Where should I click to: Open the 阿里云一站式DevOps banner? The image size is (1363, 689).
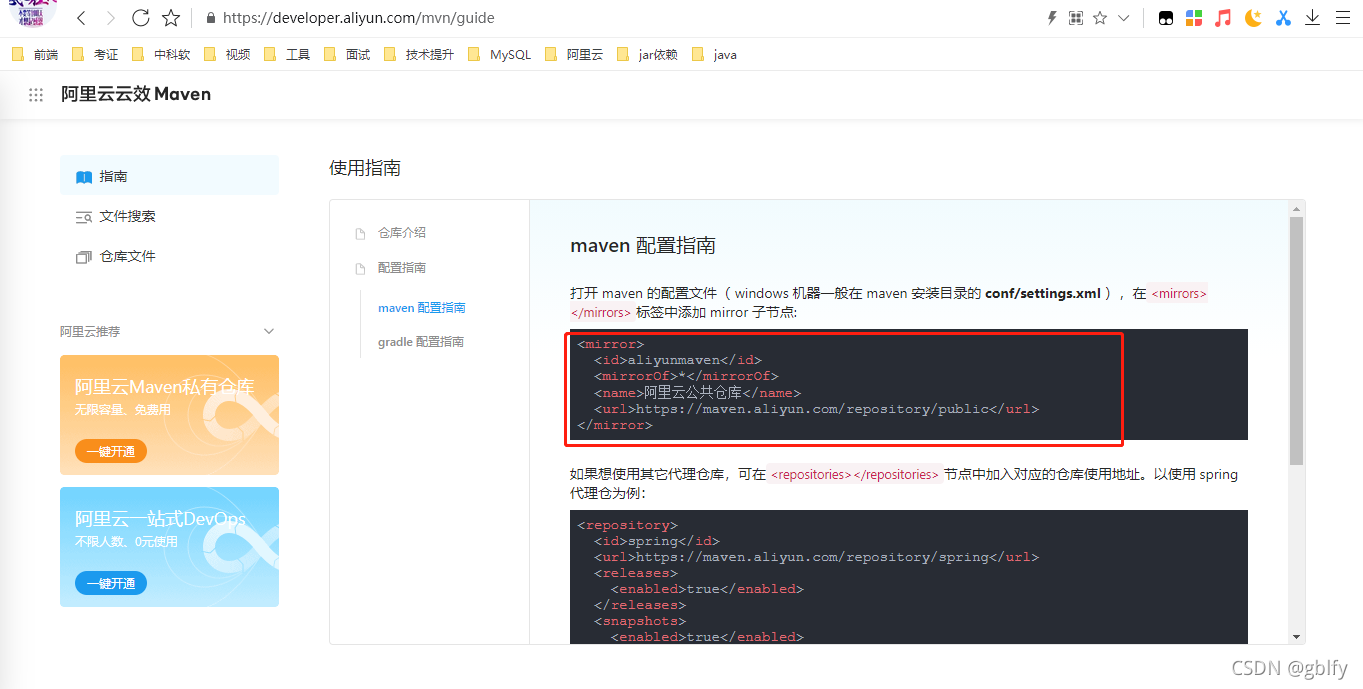point(169,547)
